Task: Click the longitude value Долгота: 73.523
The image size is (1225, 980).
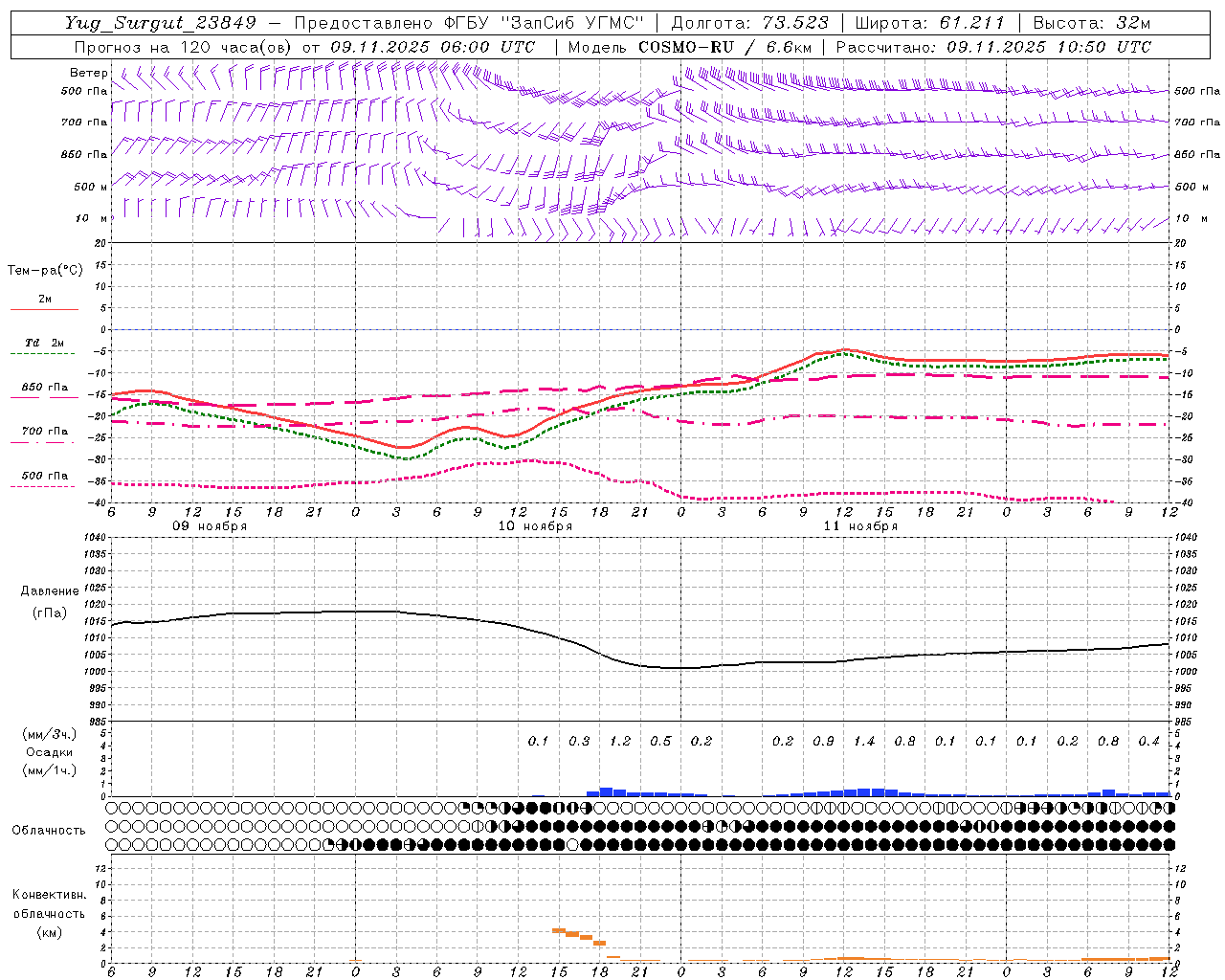Action: [749, 23]
